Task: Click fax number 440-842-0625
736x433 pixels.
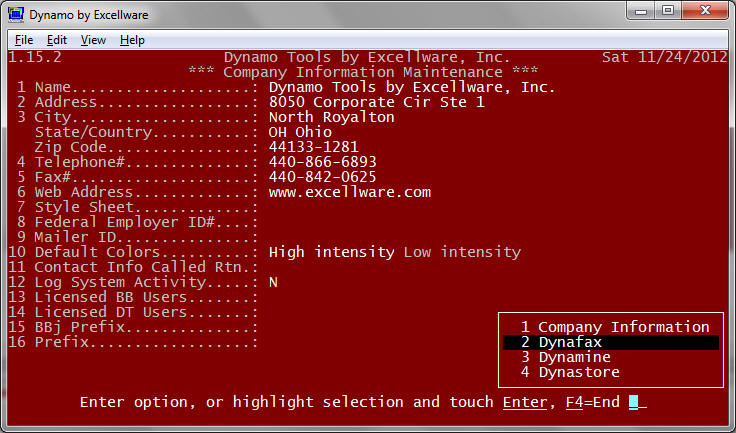Action: (322, 178)
